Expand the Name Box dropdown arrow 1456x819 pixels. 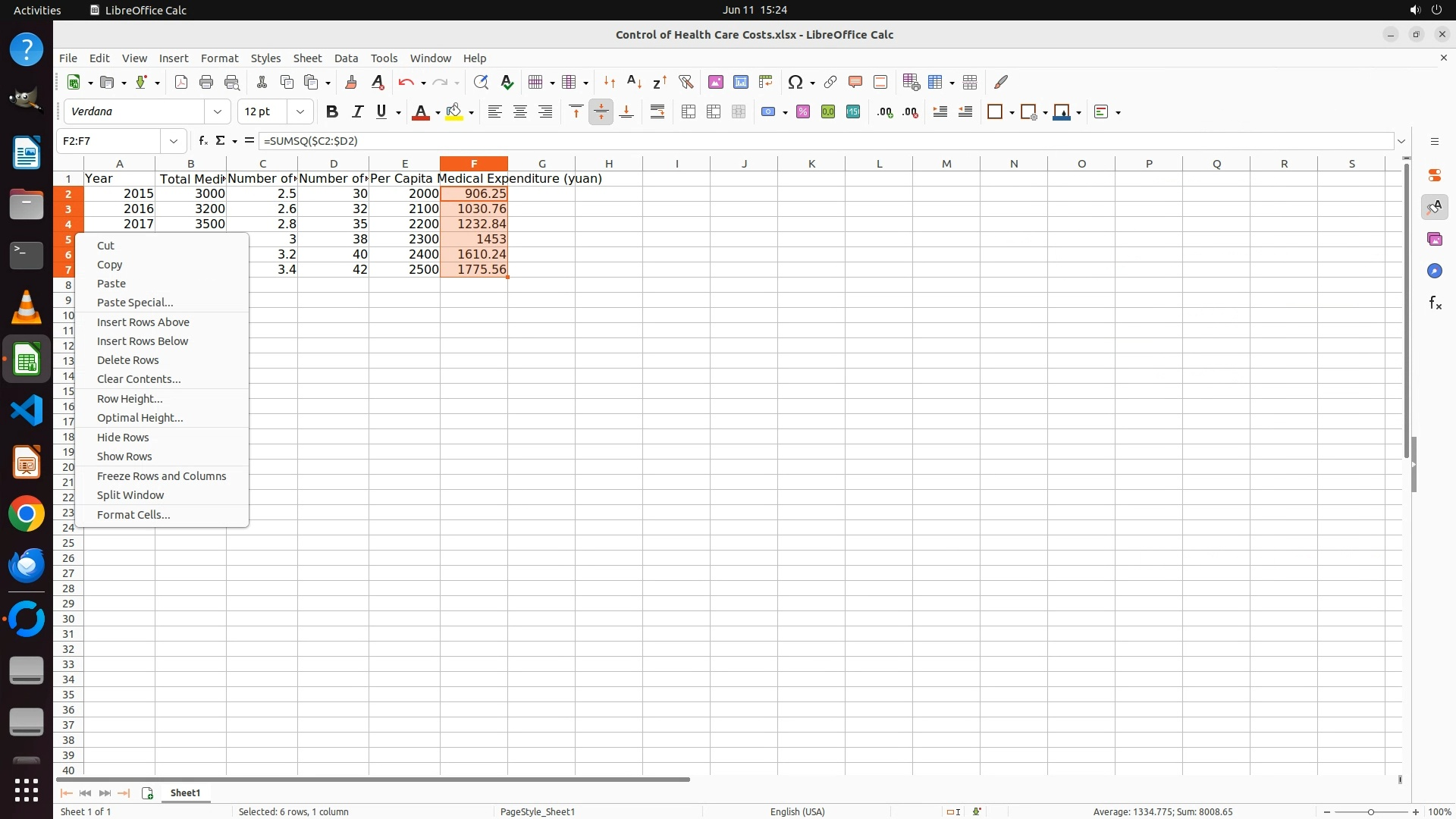[174, 140]
